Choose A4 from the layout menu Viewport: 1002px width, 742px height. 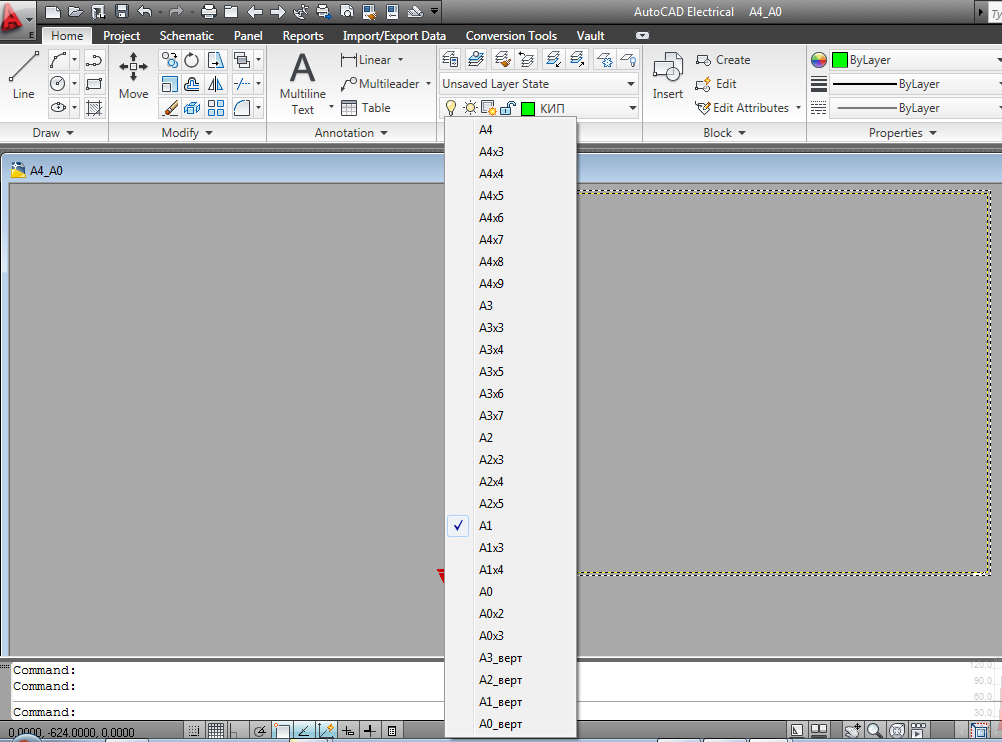coord(511,130)
